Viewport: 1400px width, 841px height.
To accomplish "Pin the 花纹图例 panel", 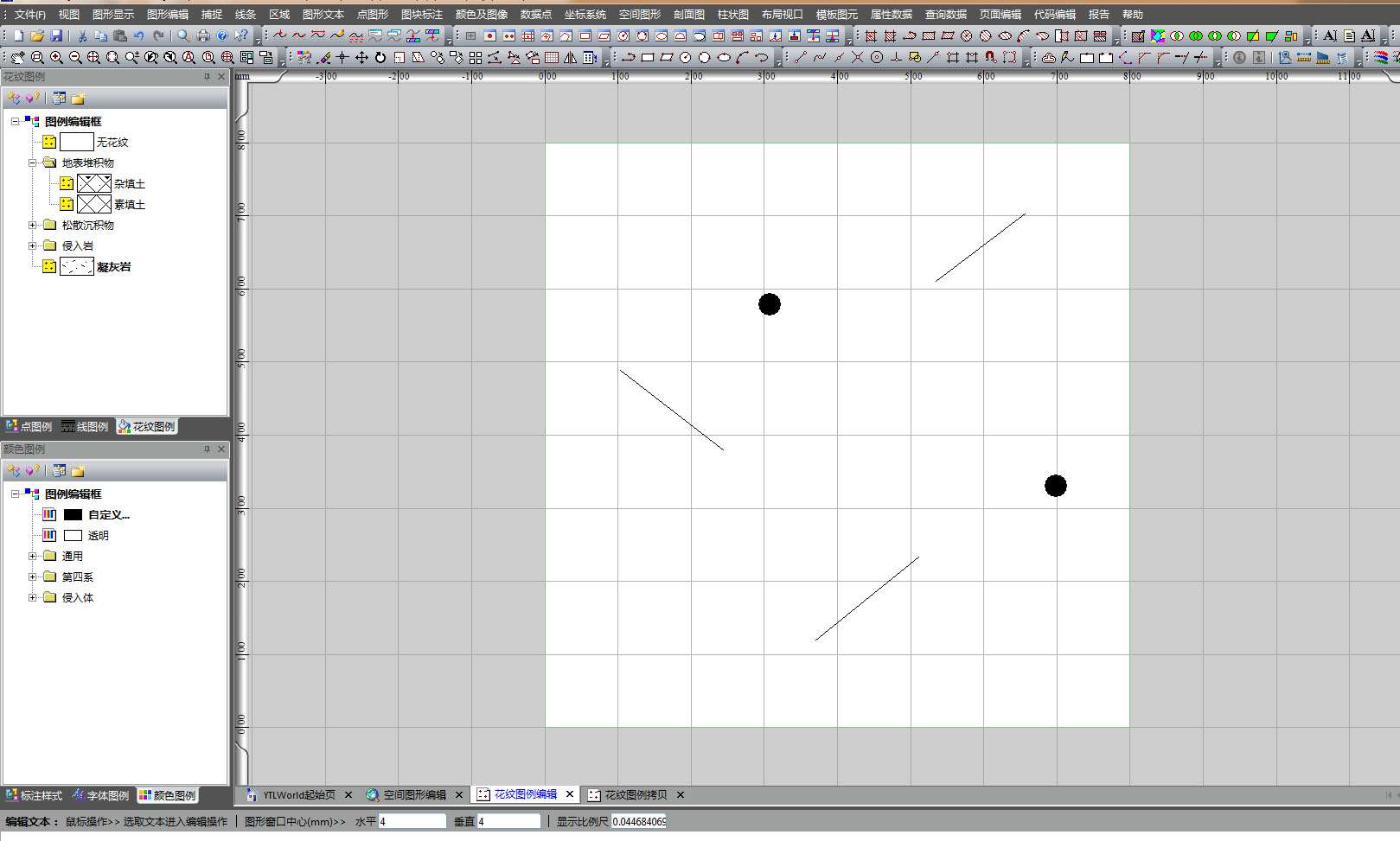I will click(207, 77).
